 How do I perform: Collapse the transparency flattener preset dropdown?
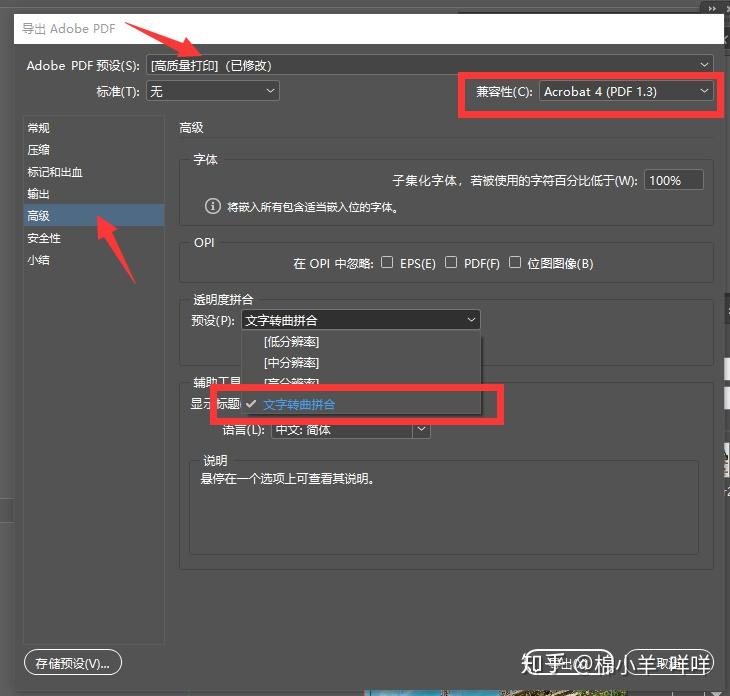point(361,320)
